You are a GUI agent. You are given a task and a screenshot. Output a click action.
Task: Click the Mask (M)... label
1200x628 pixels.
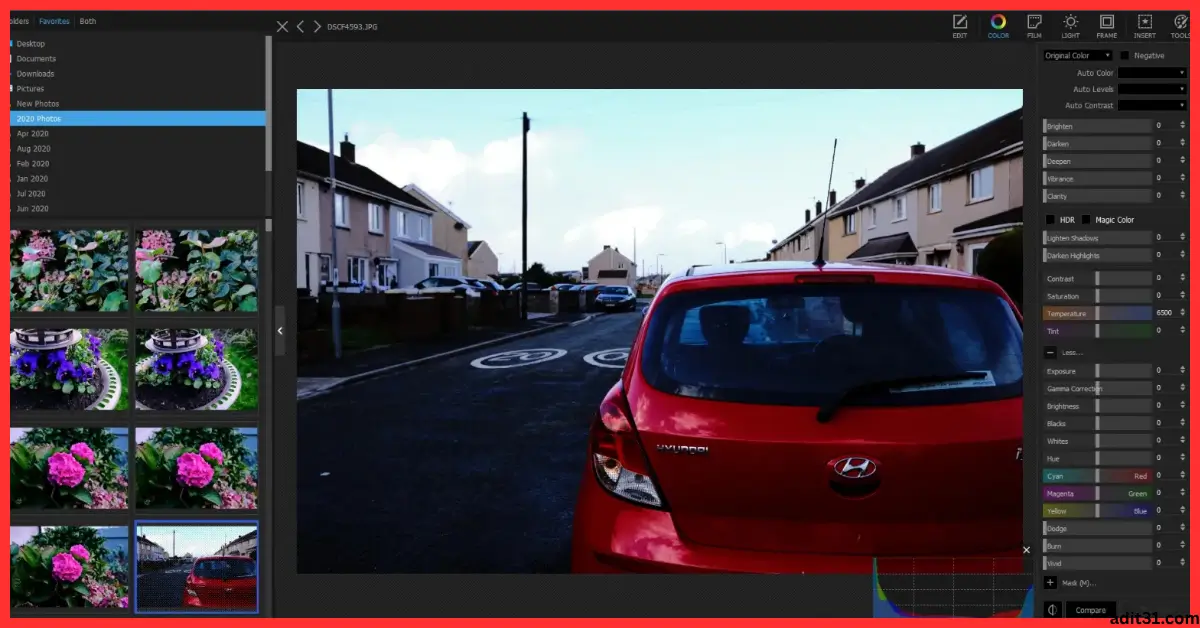[x=1079, y=582]
